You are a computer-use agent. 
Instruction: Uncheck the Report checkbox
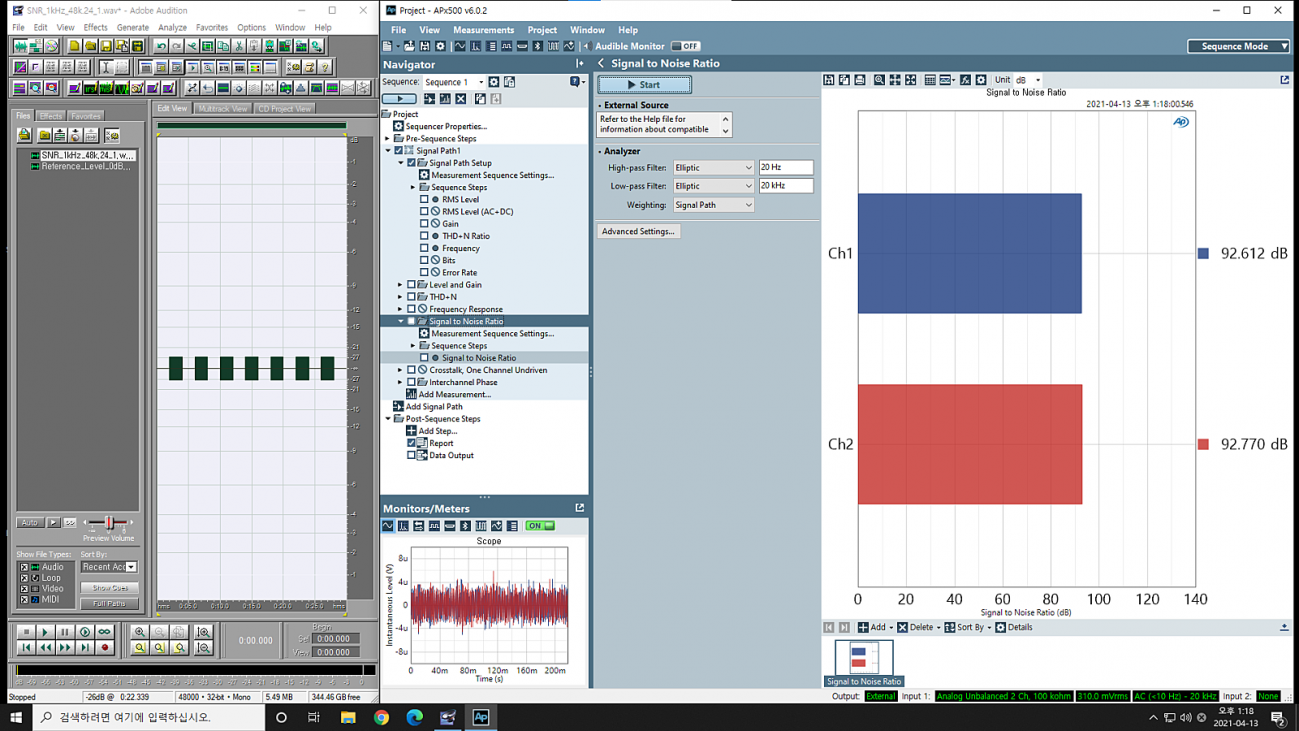click(411, 443)
